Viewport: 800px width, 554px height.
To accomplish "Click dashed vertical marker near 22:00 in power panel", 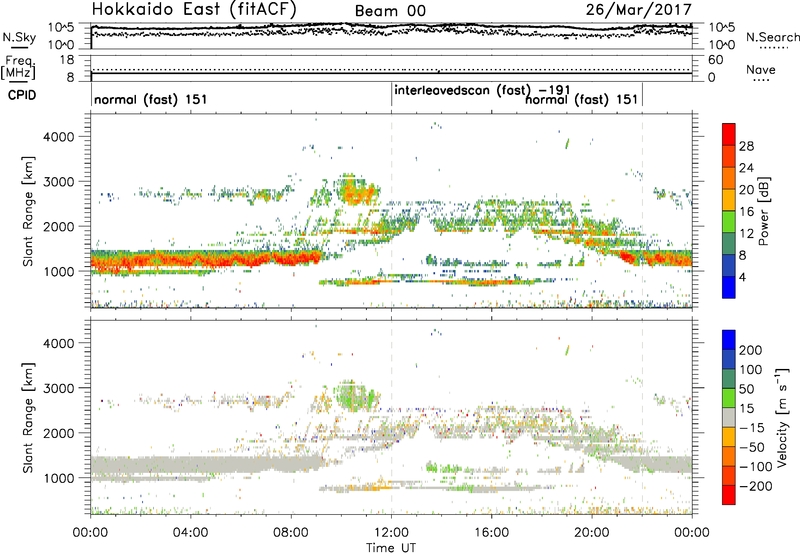I will [x=642, y=210].
